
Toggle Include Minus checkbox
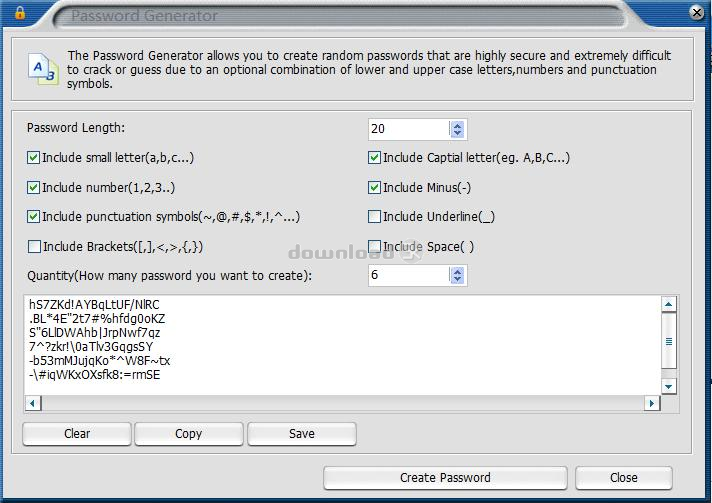[374, 187]
